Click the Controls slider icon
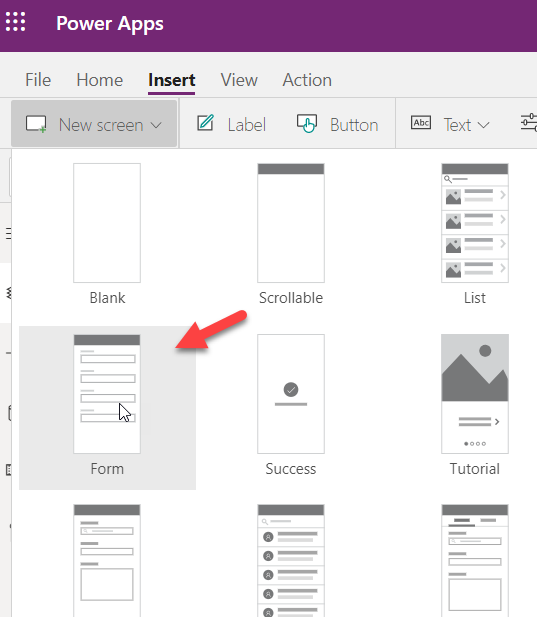The image size is (537, 617). pos(529,123)
